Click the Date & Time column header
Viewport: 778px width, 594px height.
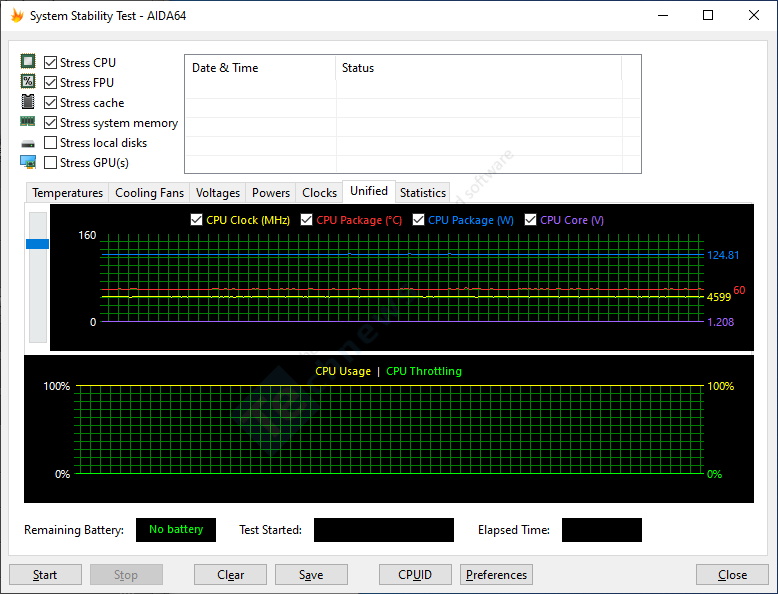[x=260, y=68]
